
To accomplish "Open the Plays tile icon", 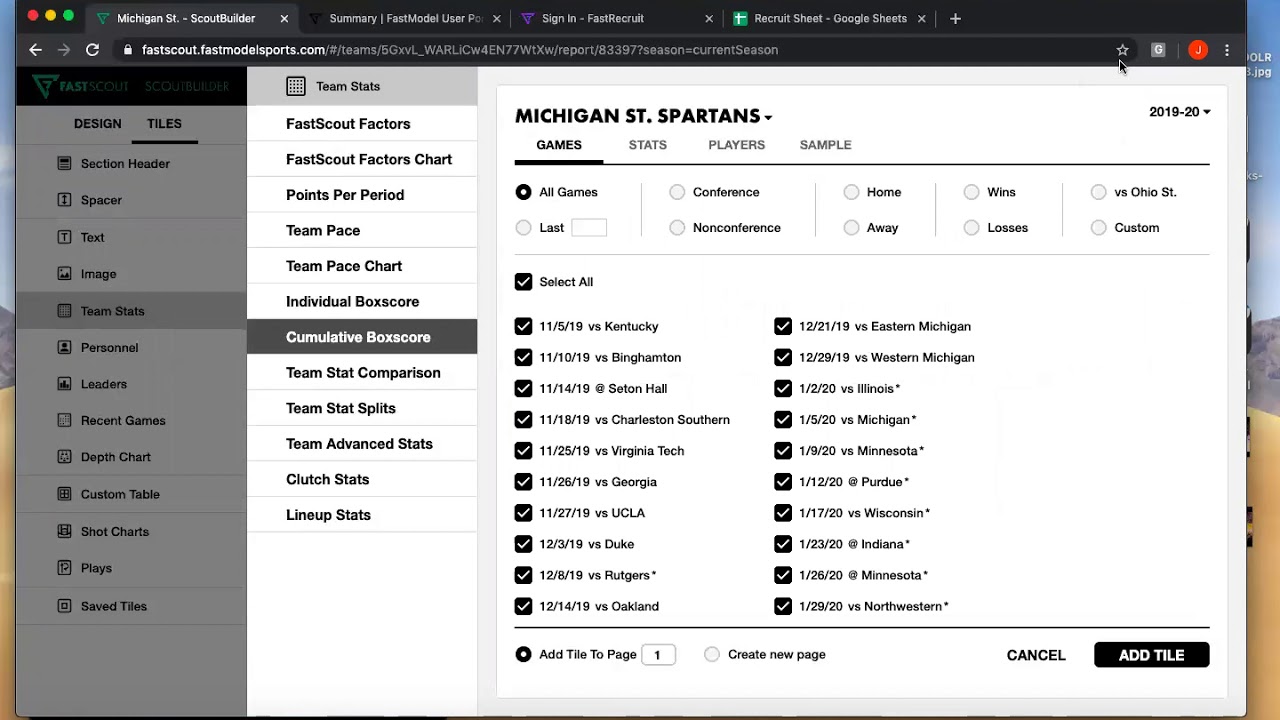I will click(x=64, y=568).
